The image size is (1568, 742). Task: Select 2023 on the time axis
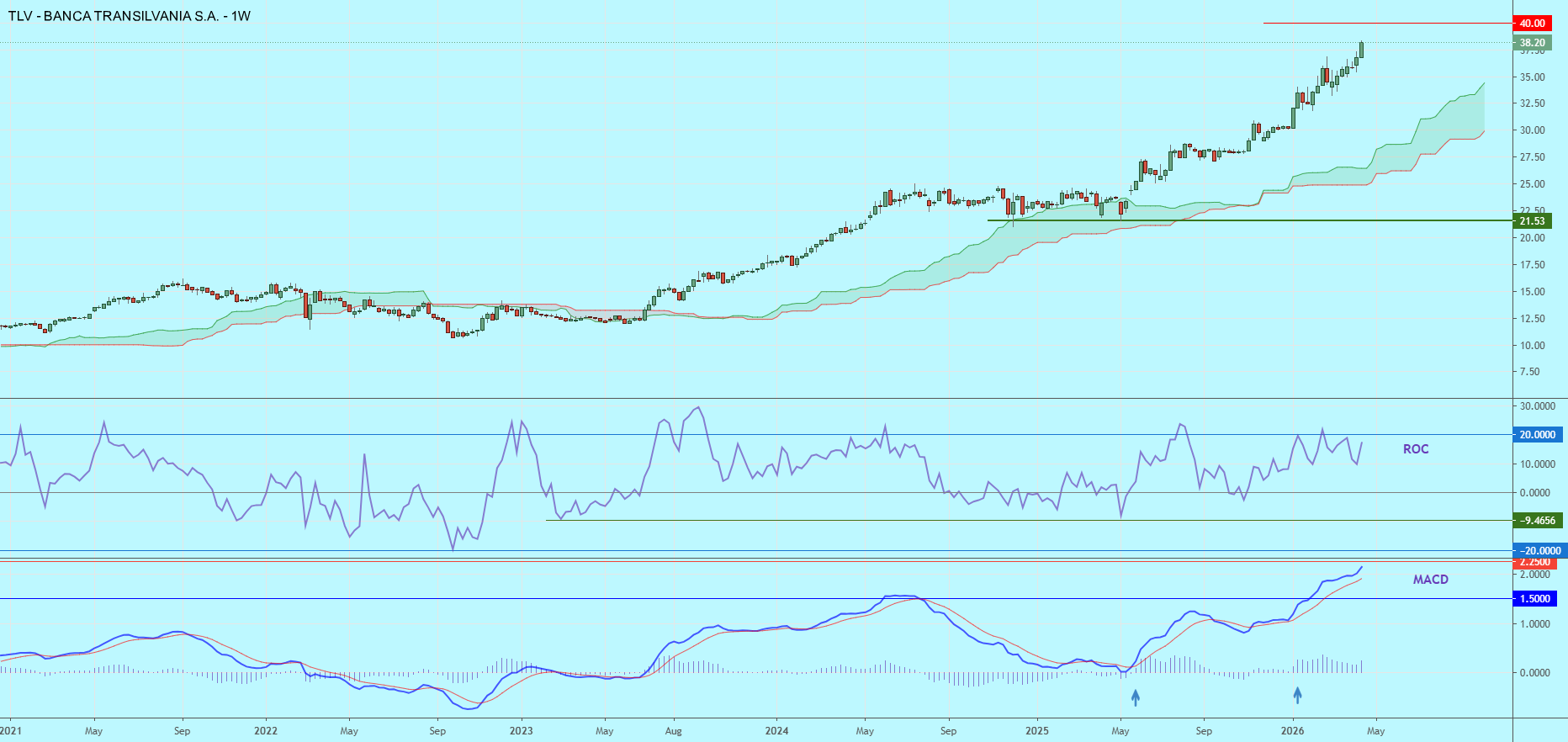click(521, 730)
